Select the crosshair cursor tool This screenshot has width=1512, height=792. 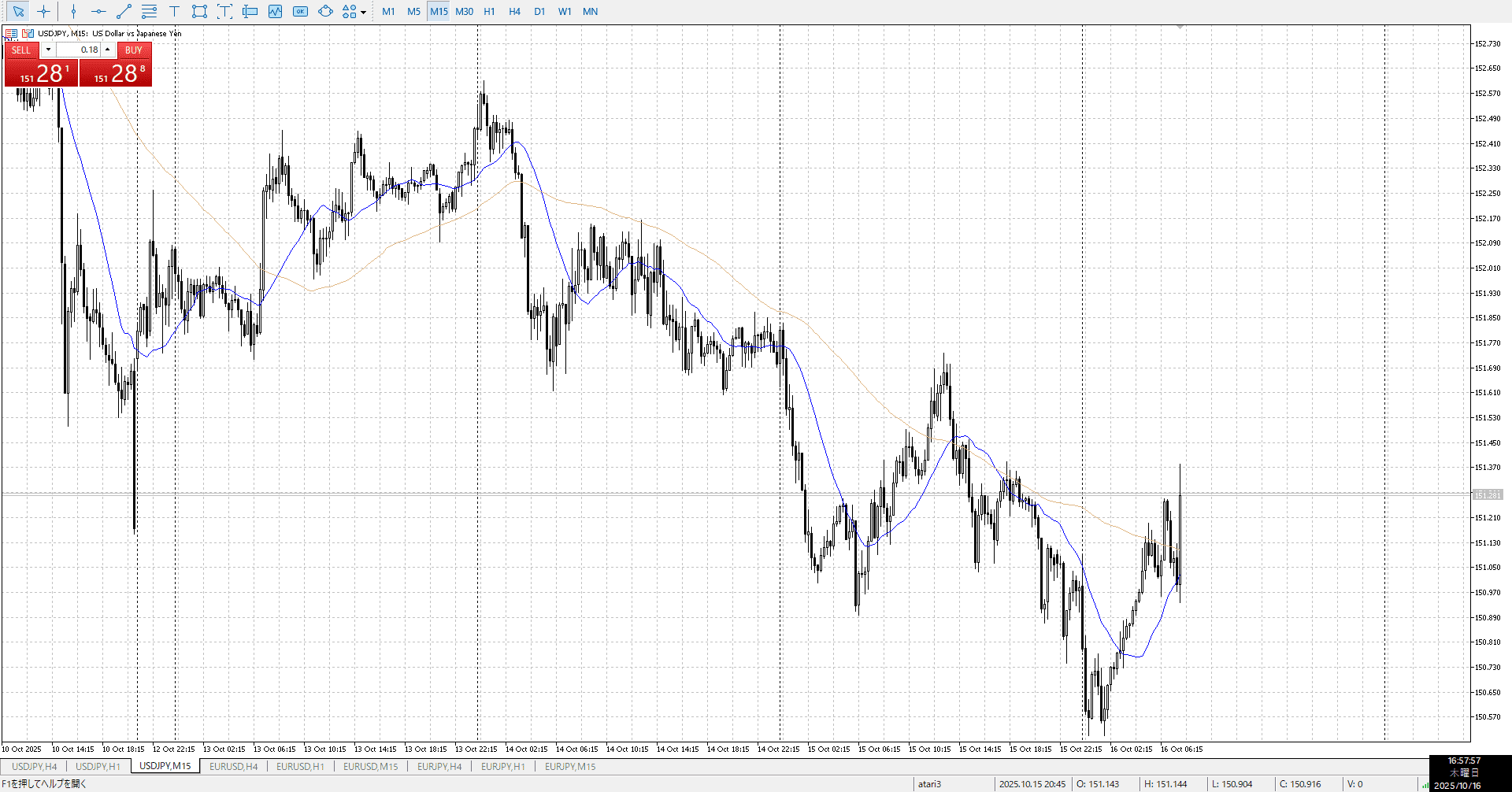pyautogui.click(x=43, y=11)
